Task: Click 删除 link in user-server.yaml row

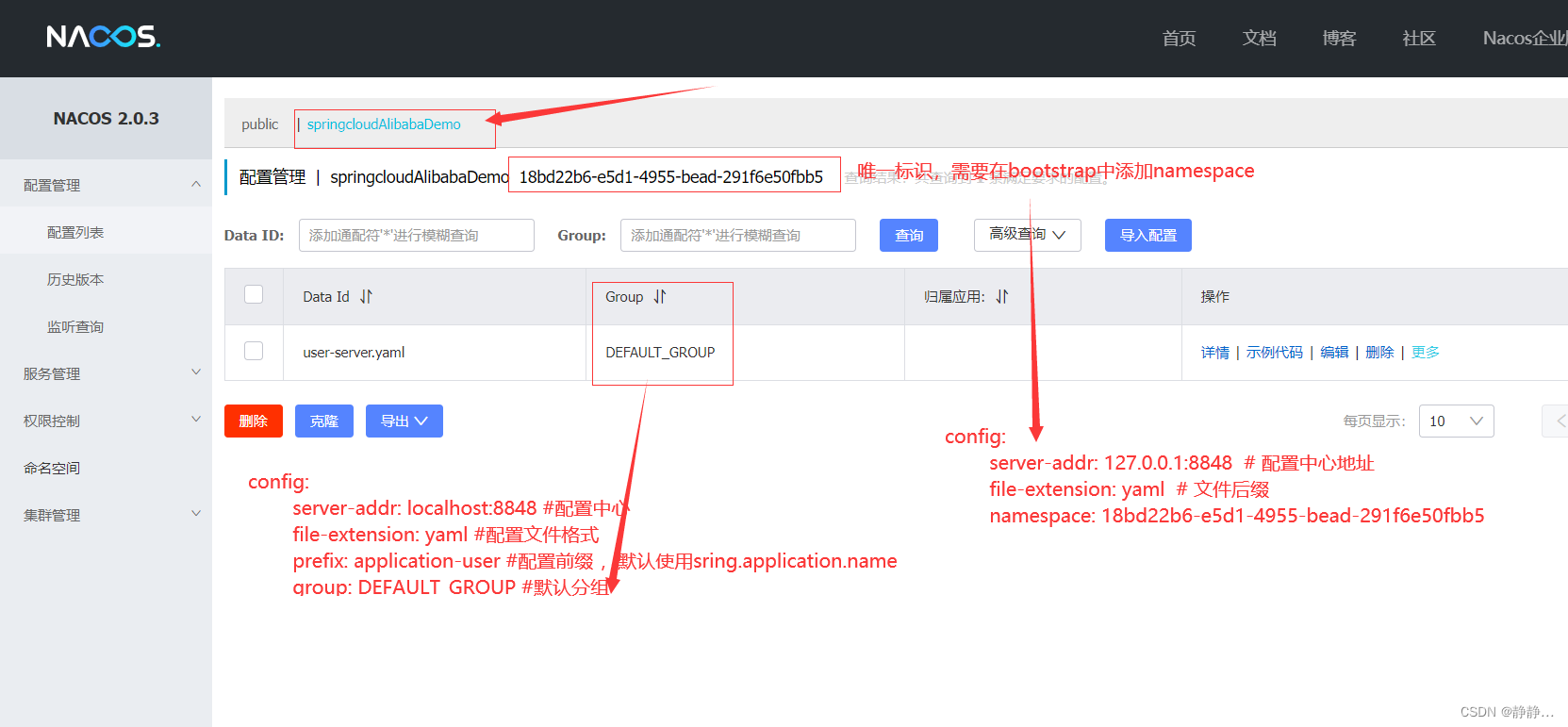Action: tap(1379, 352)
